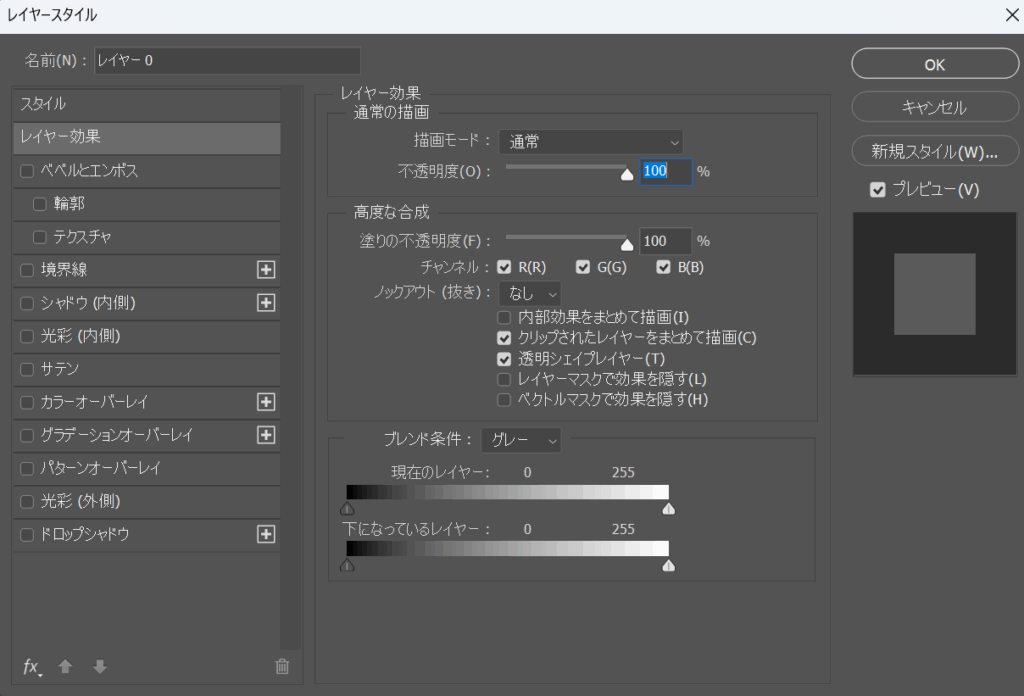Add another カラーオーバーレイ with plus icon
This screenshot has width=1024, height=696.
click(266, 402)
